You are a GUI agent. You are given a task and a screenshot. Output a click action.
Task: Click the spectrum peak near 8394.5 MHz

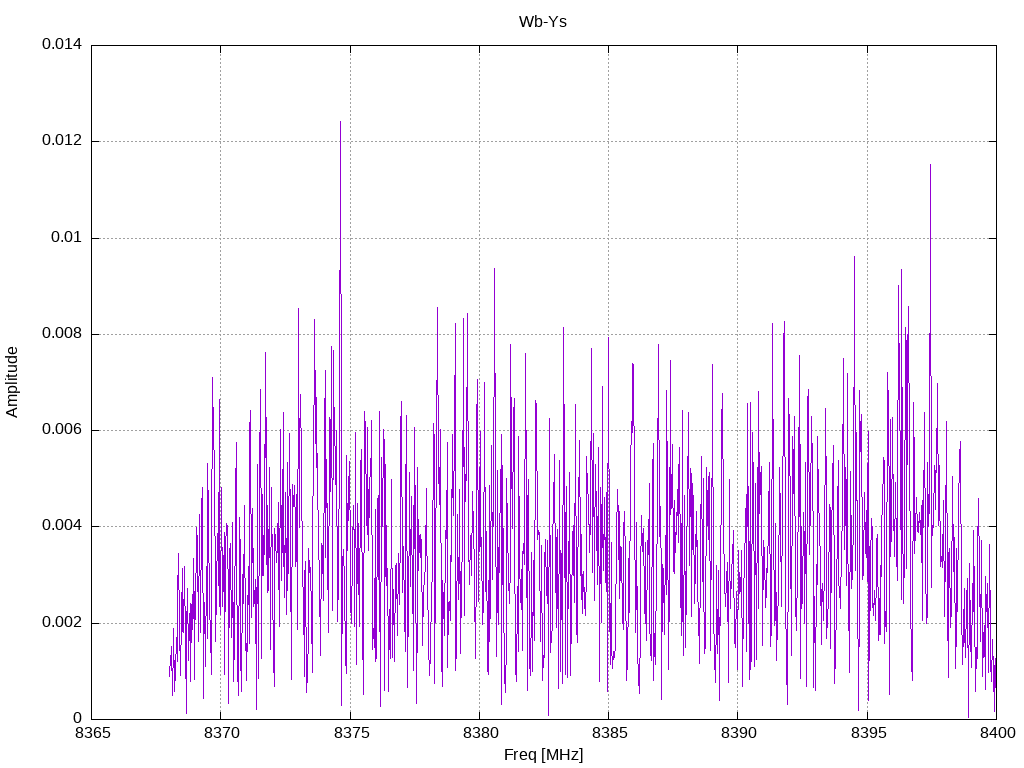coord(854,257)
